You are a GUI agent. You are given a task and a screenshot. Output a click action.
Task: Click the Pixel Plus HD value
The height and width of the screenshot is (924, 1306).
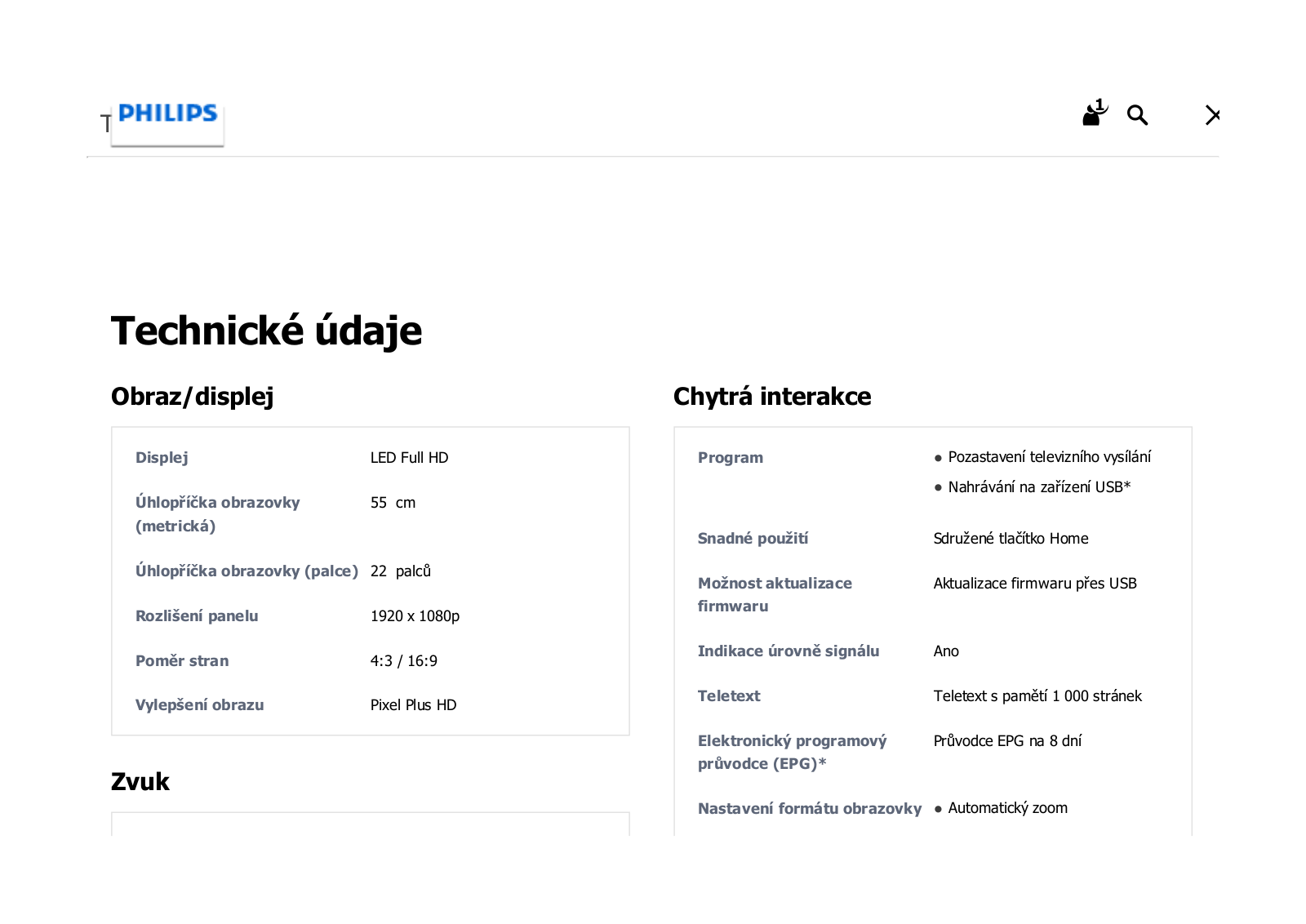pyautogui.click(x=413, y=705)
